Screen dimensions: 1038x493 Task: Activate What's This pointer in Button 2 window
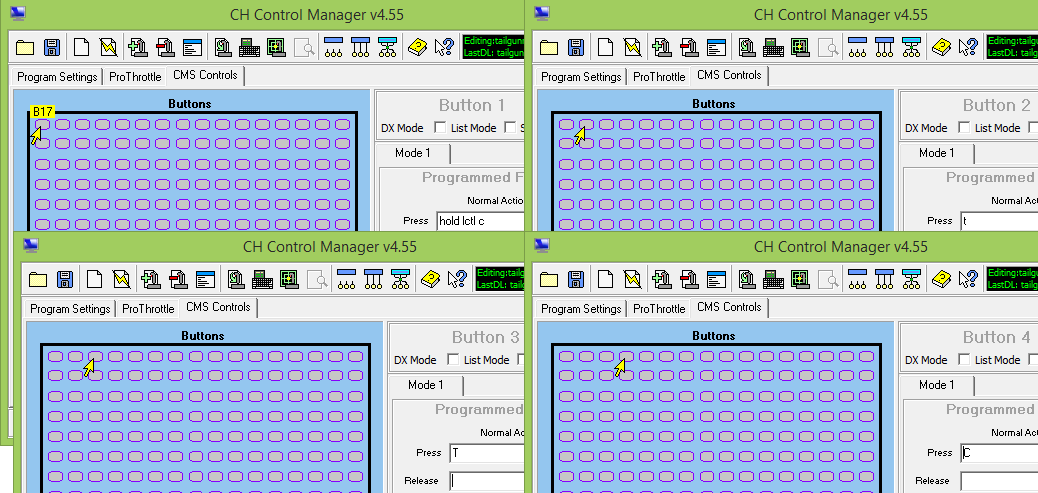pos(968,47)
